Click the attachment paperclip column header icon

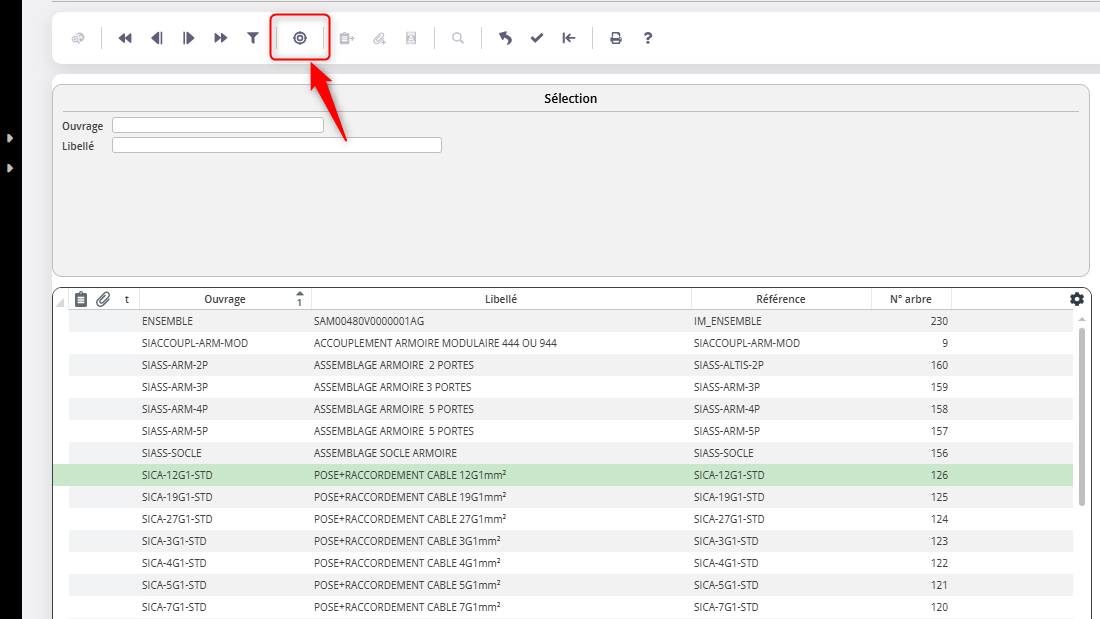click(103, 299)
